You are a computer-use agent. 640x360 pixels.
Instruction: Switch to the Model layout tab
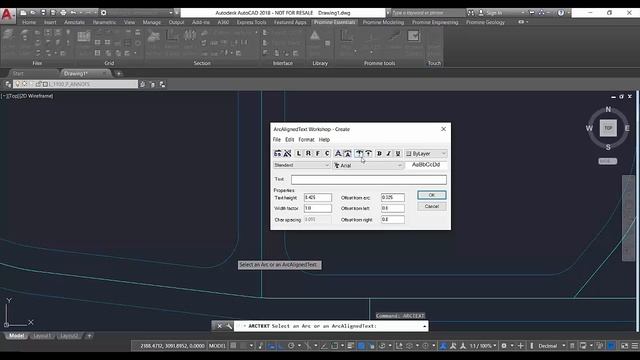[17, 336]
